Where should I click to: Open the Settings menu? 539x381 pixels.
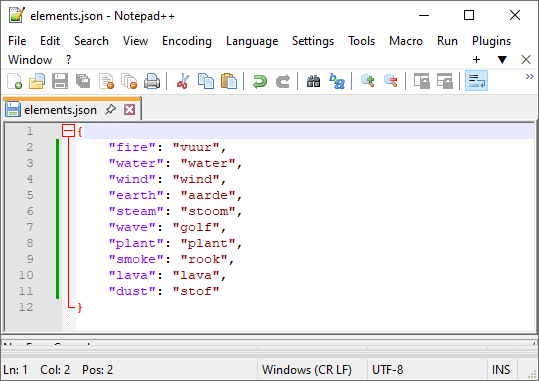(x=313, y=41)
